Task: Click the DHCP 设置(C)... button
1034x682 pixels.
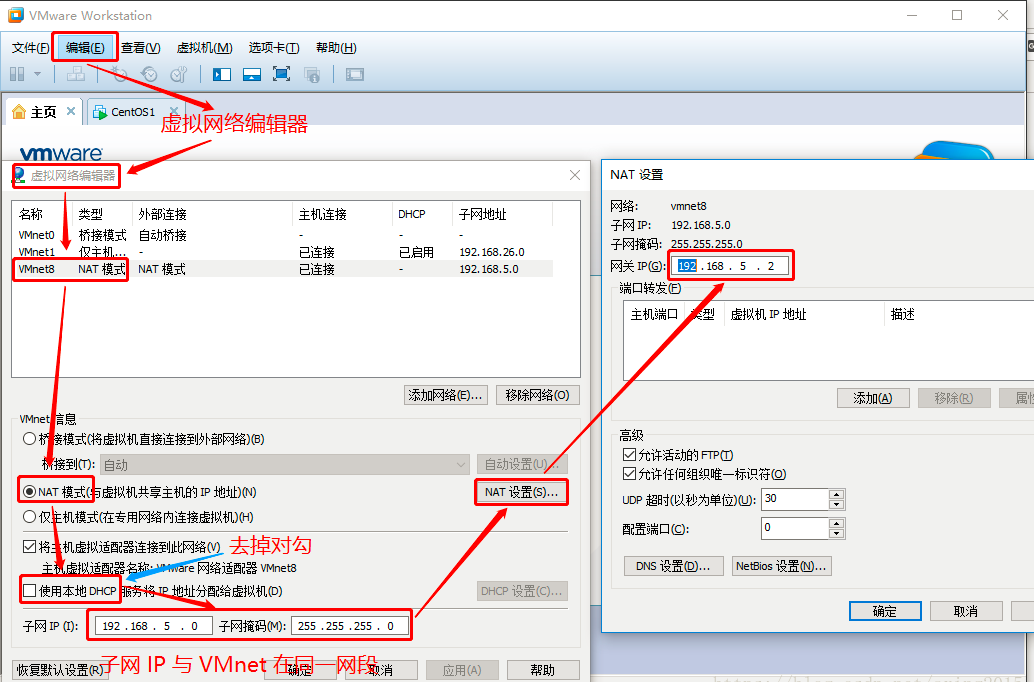Action: coord(522,591)
